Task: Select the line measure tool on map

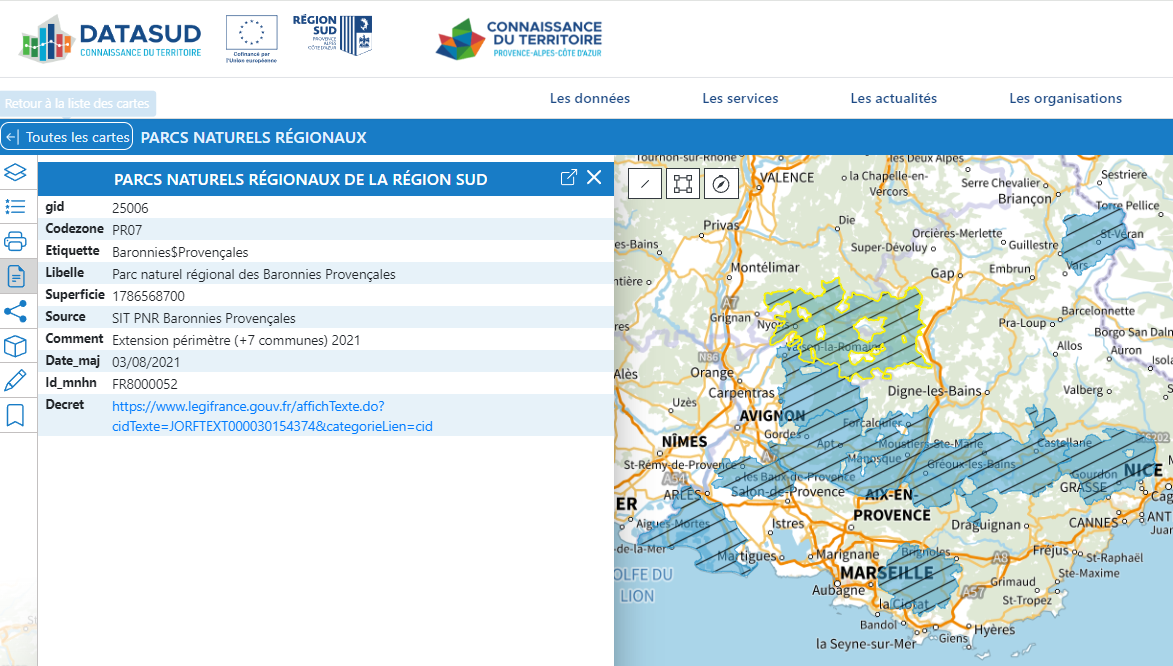Action: (x=645, y=183)
